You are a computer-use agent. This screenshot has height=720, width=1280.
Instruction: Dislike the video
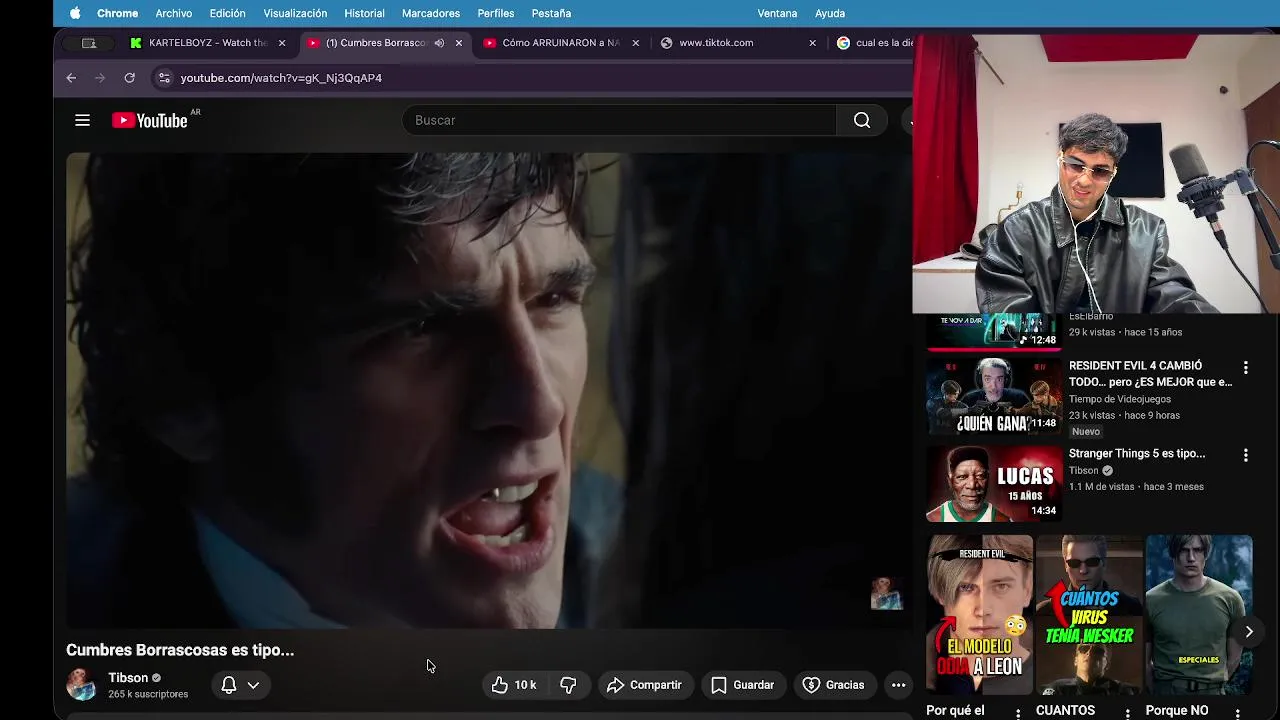click(568, 685)
